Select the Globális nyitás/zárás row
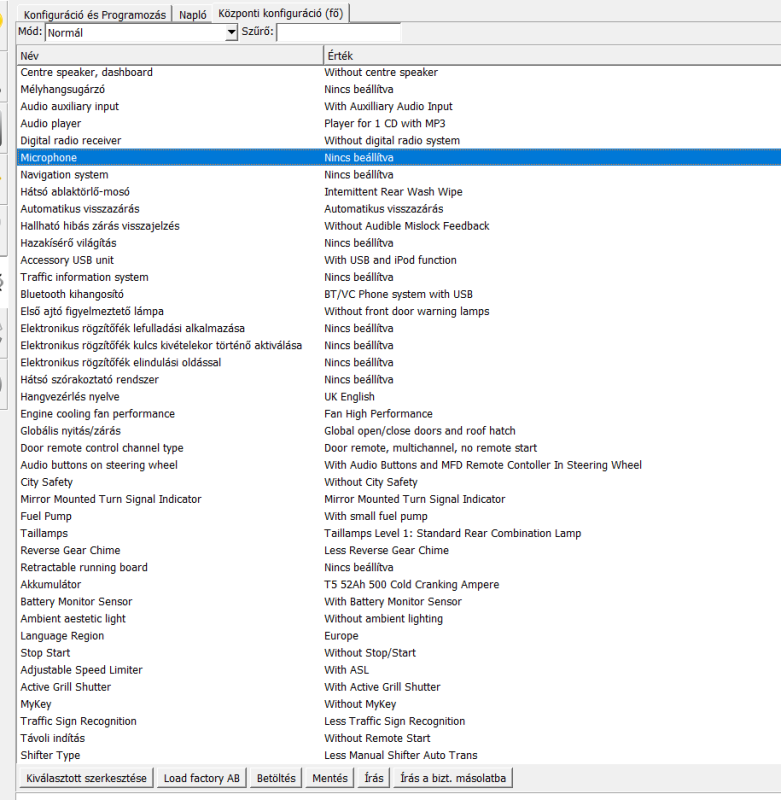Screen dimensions: 781x800 pyautogui.click(x=399, y=431)
